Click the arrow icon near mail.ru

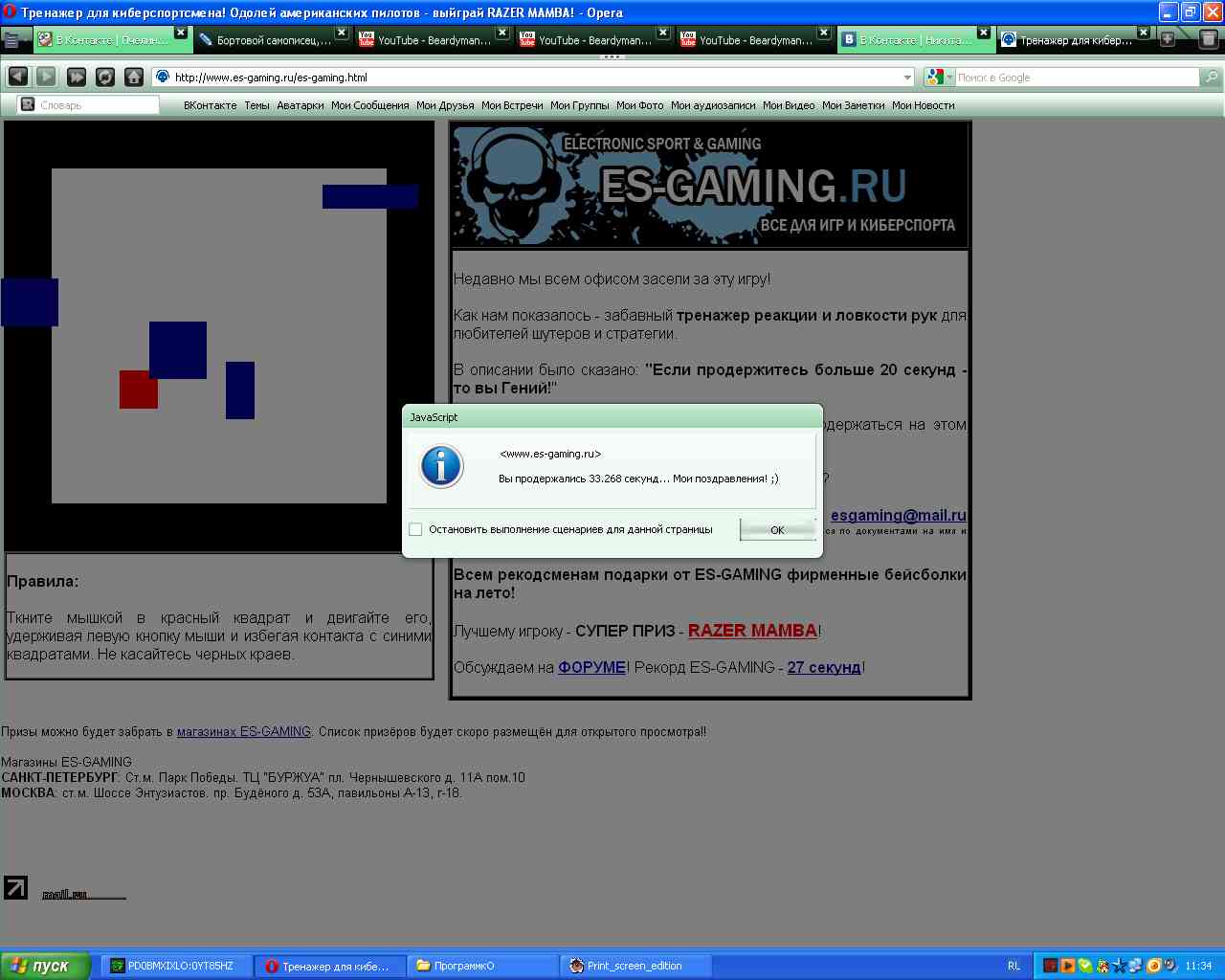point(15,887)
